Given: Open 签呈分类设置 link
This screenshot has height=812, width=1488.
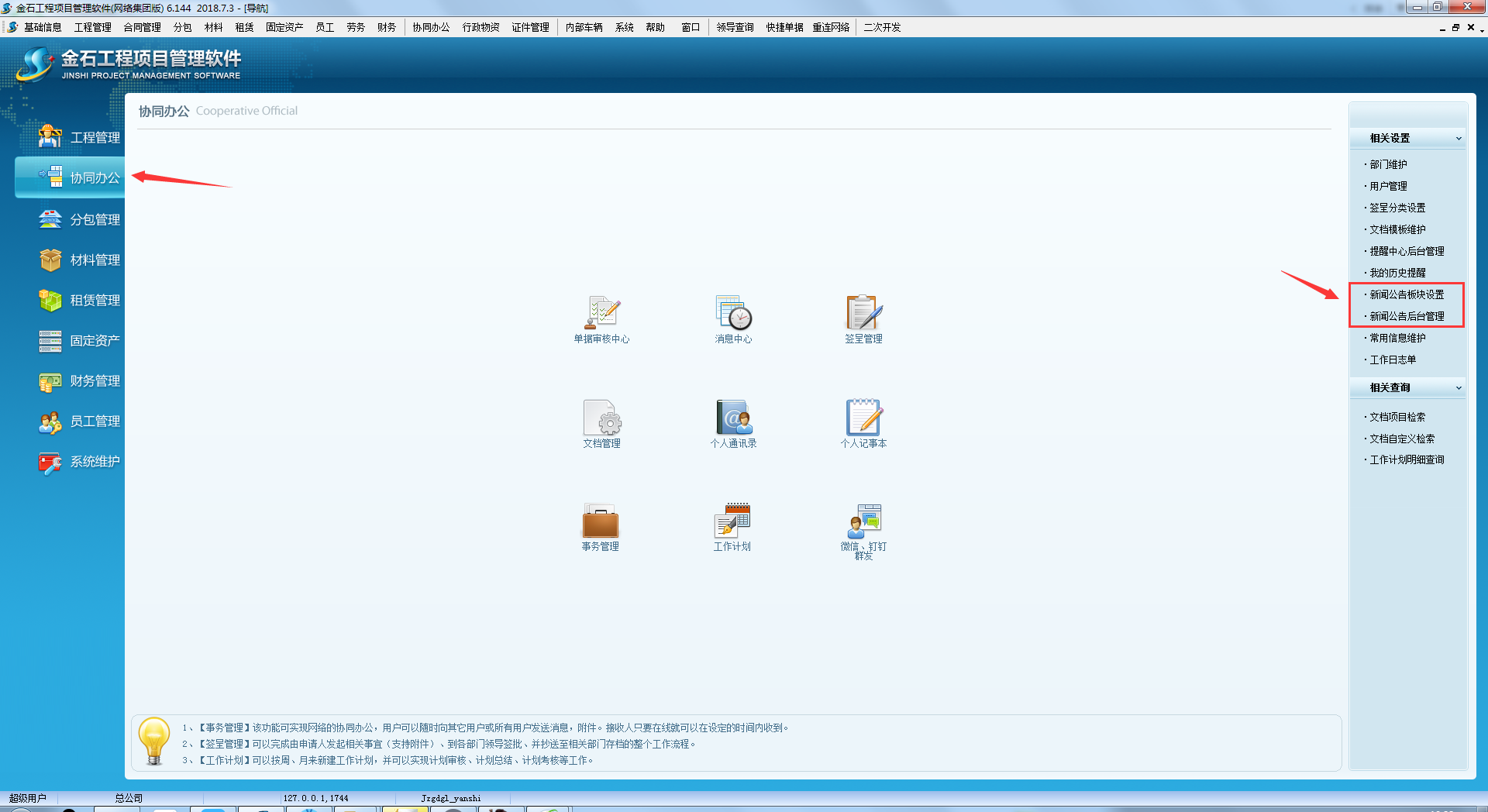Looking at the screenshot, I should coord(1397,208).
